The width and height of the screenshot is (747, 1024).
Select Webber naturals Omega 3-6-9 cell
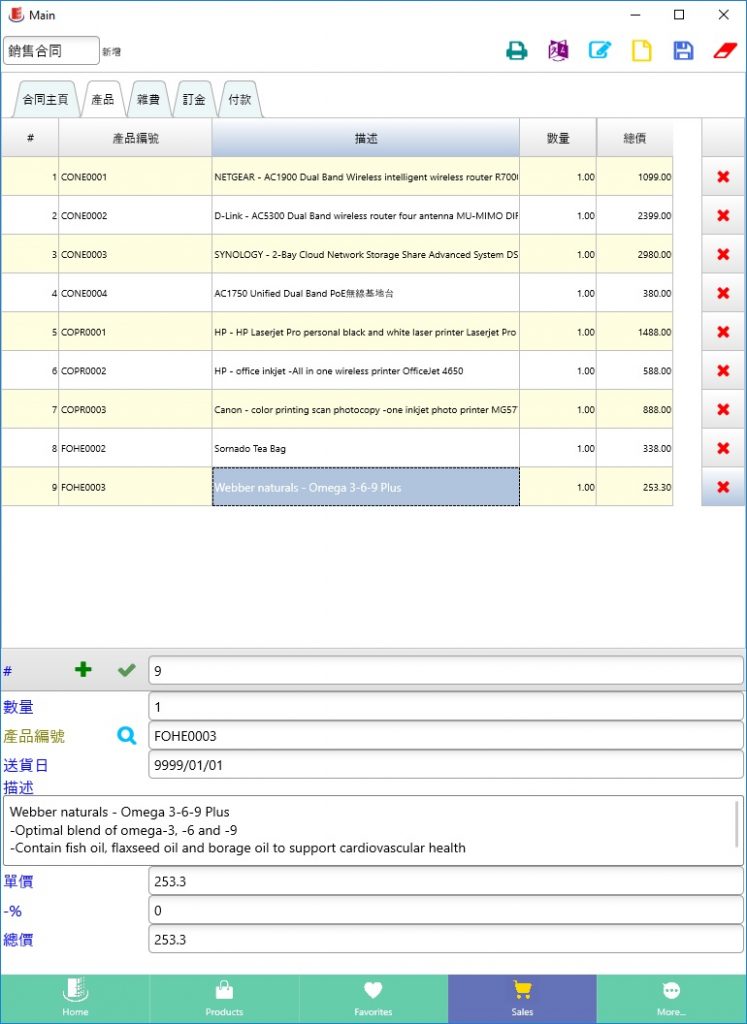[x=366, y=487]
